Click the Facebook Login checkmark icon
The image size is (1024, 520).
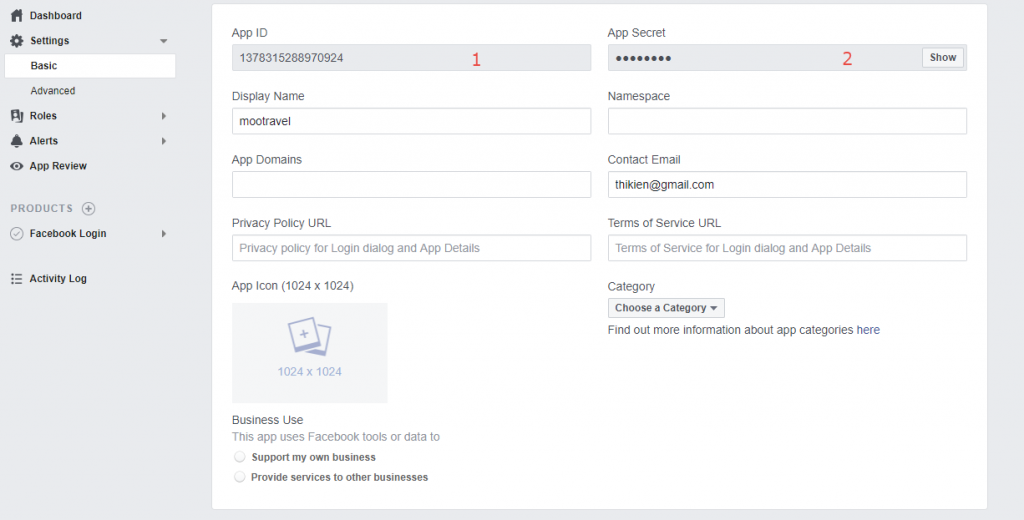pos(16,234)
